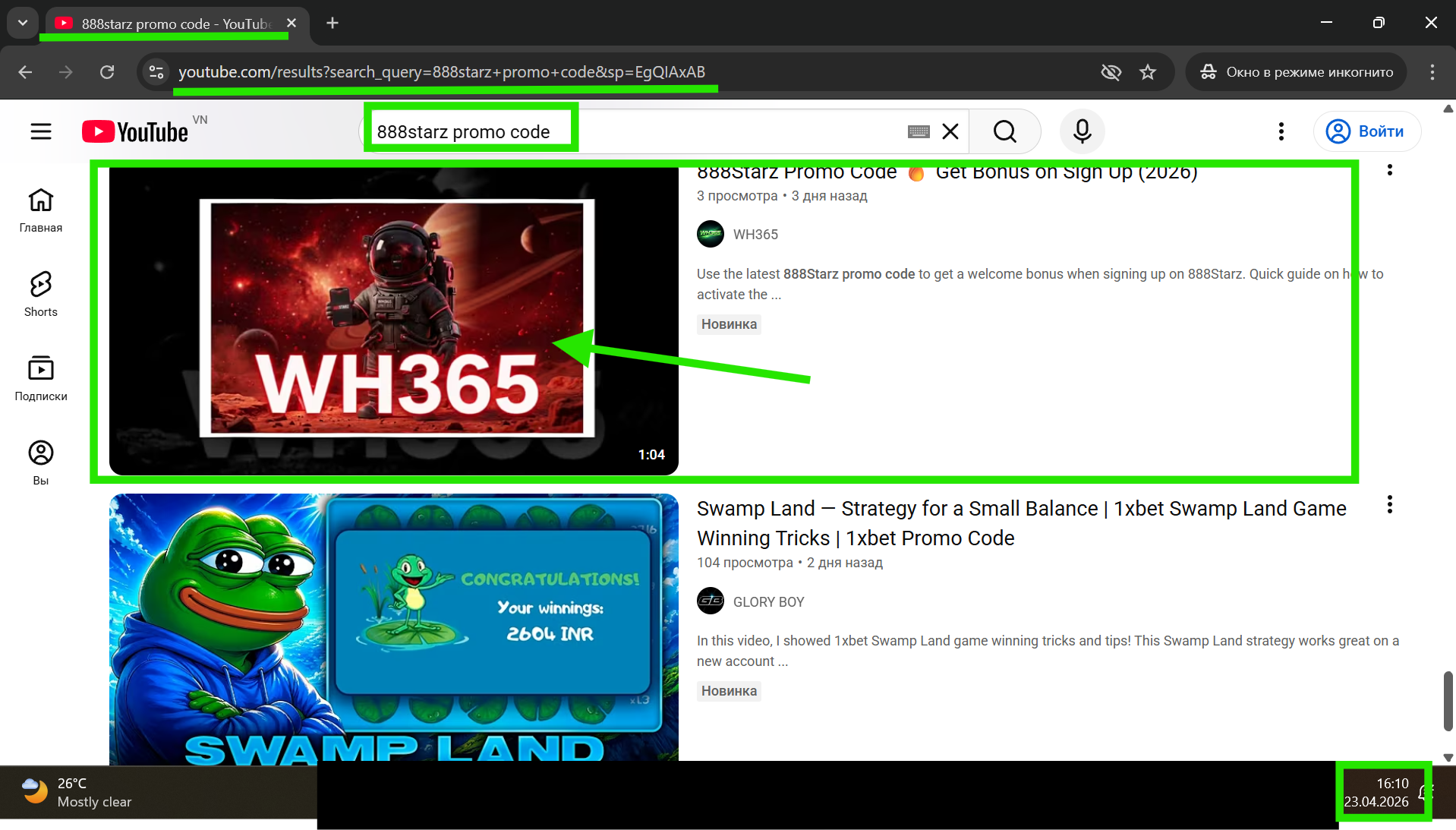The height and width of the screenshot is (830, 1456).
Task: Open the Chrome three-dot menu
Action: click(1432, 72)
